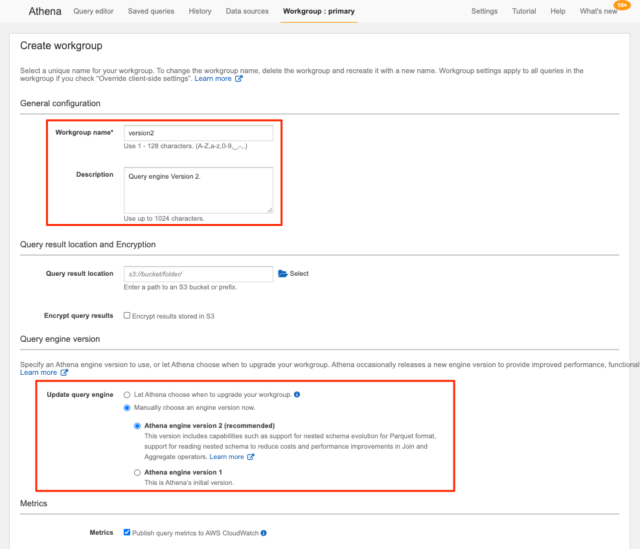The width and height of the screenshot is (640, 549).
Task: Select Let Athena choose when to upgrade
Action: (127, 395)
